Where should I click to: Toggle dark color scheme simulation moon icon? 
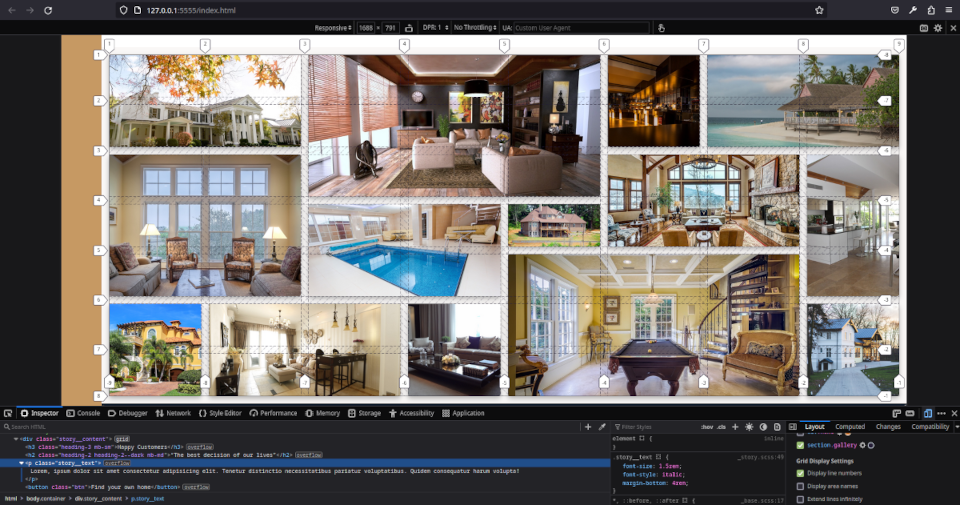click(x=763, y=427)
